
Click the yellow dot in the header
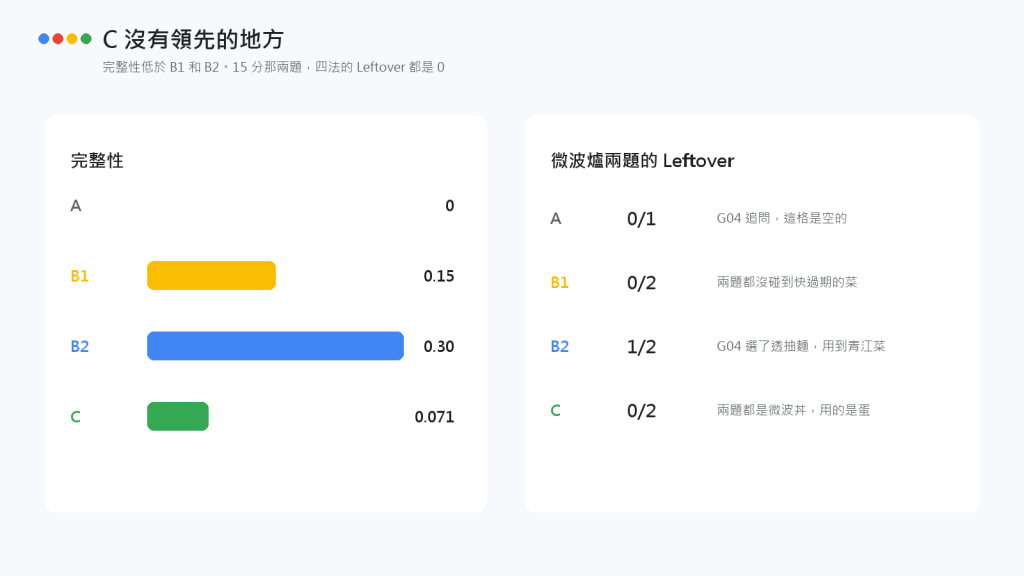(72, 39)
